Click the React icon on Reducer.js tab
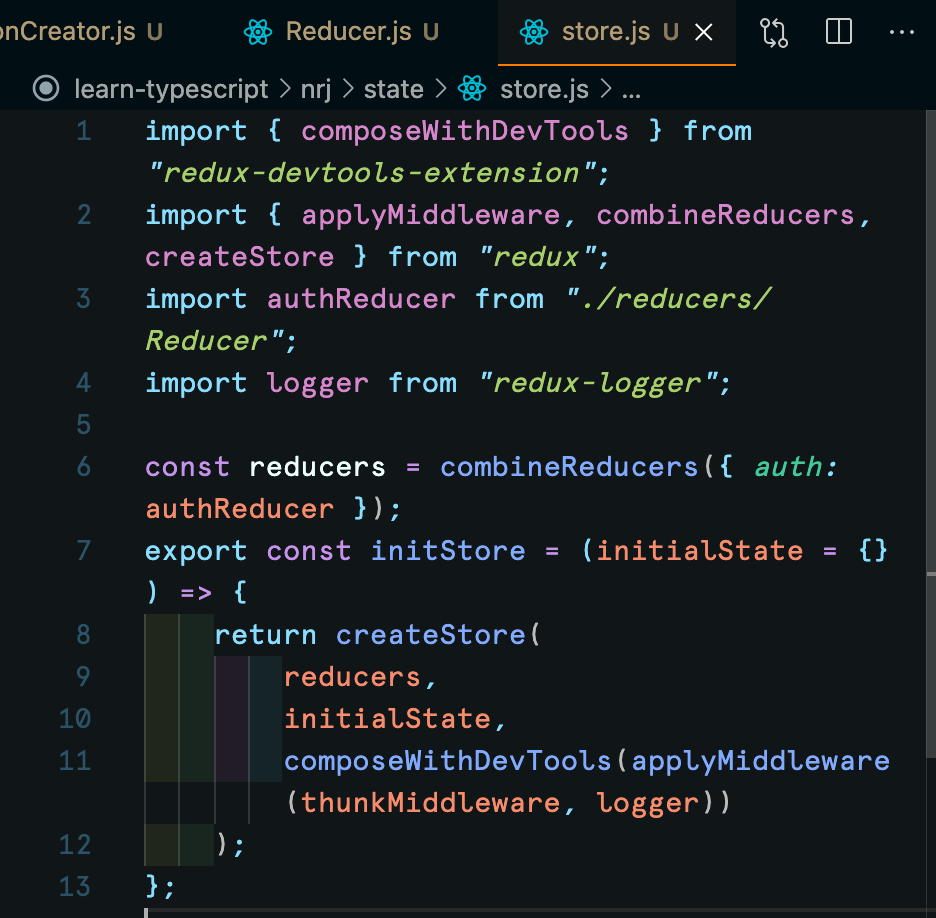 (258, 32)
